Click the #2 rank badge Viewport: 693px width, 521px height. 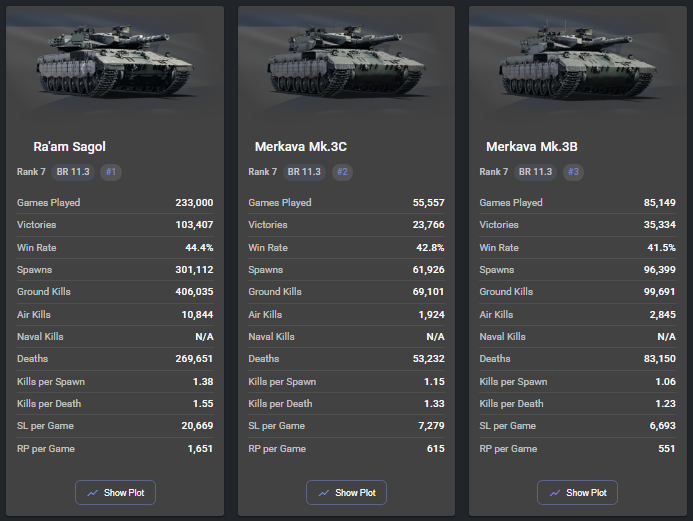coord(342,172)
